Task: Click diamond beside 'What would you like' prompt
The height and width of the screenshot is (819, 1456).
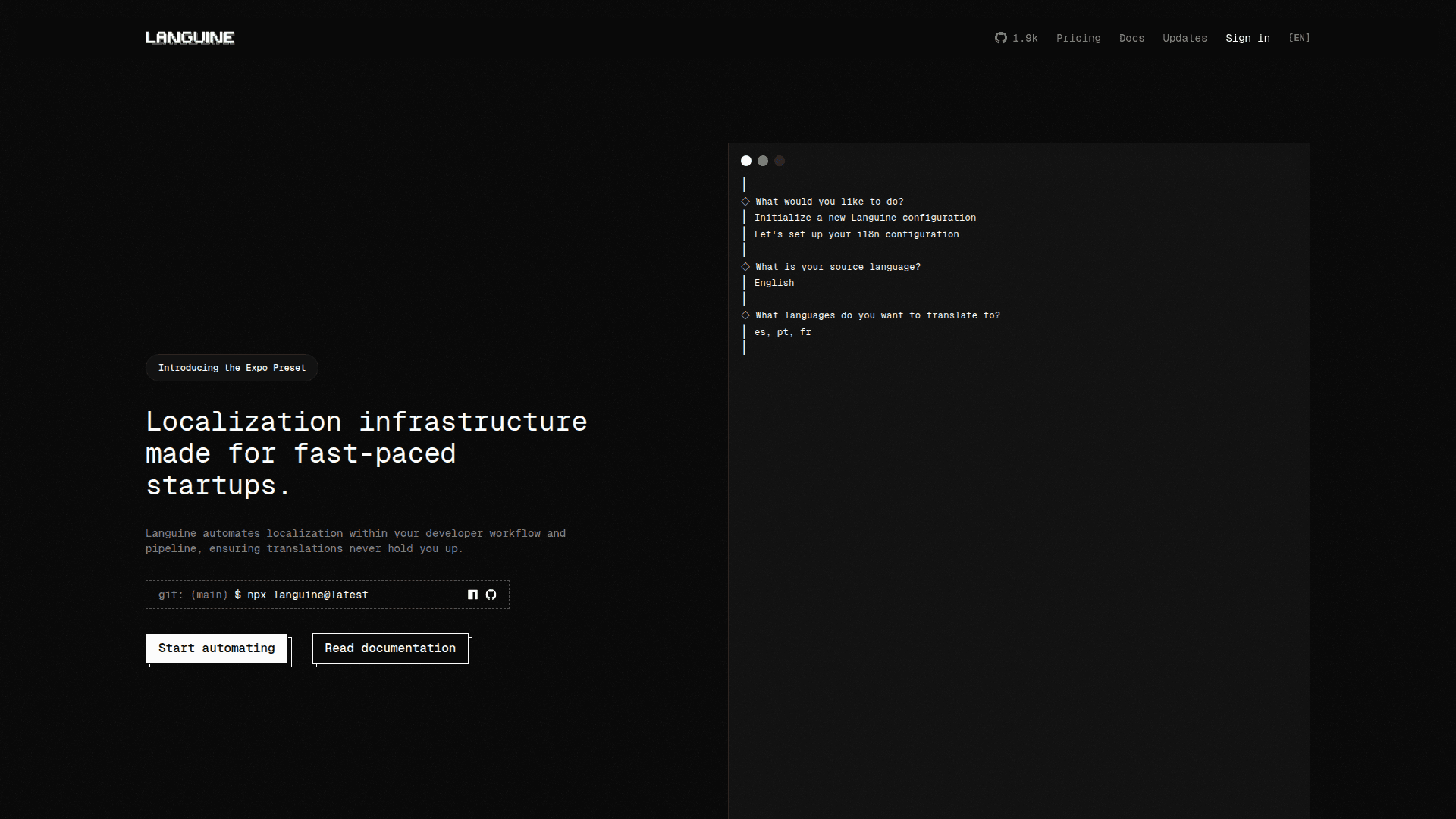Action: (745, 202)
